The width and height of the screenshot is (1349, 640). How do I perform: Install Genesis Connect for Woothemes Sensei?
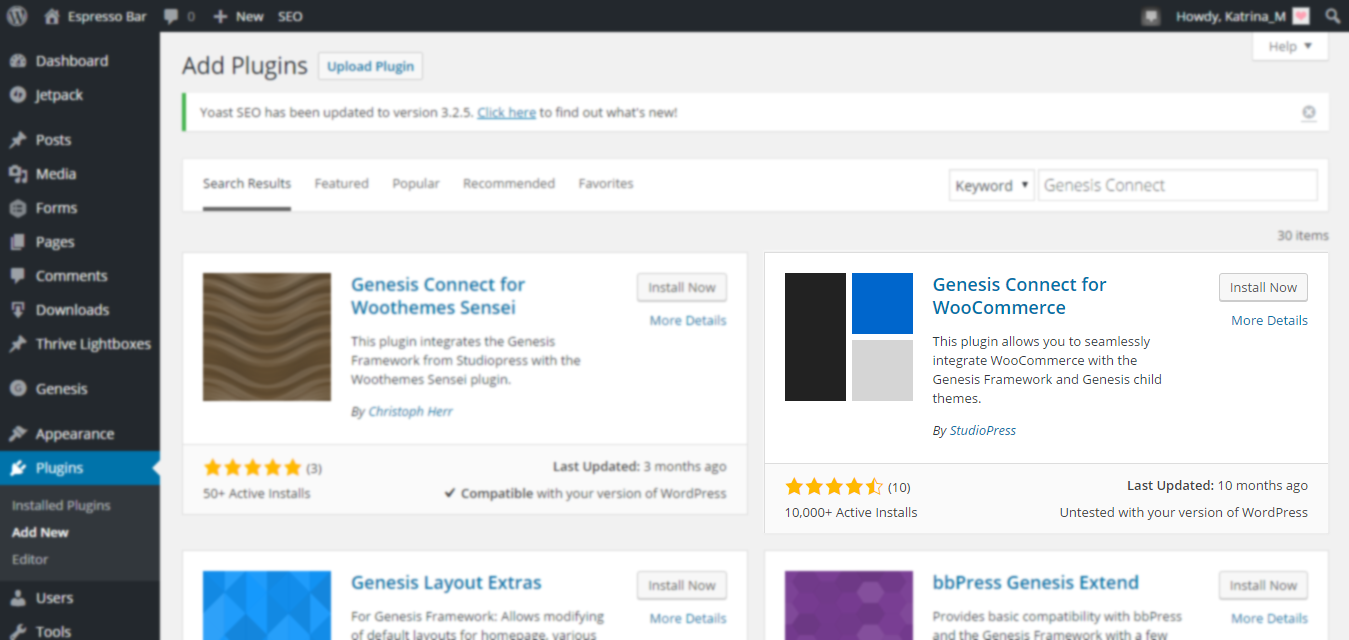(x=682, y=287)
